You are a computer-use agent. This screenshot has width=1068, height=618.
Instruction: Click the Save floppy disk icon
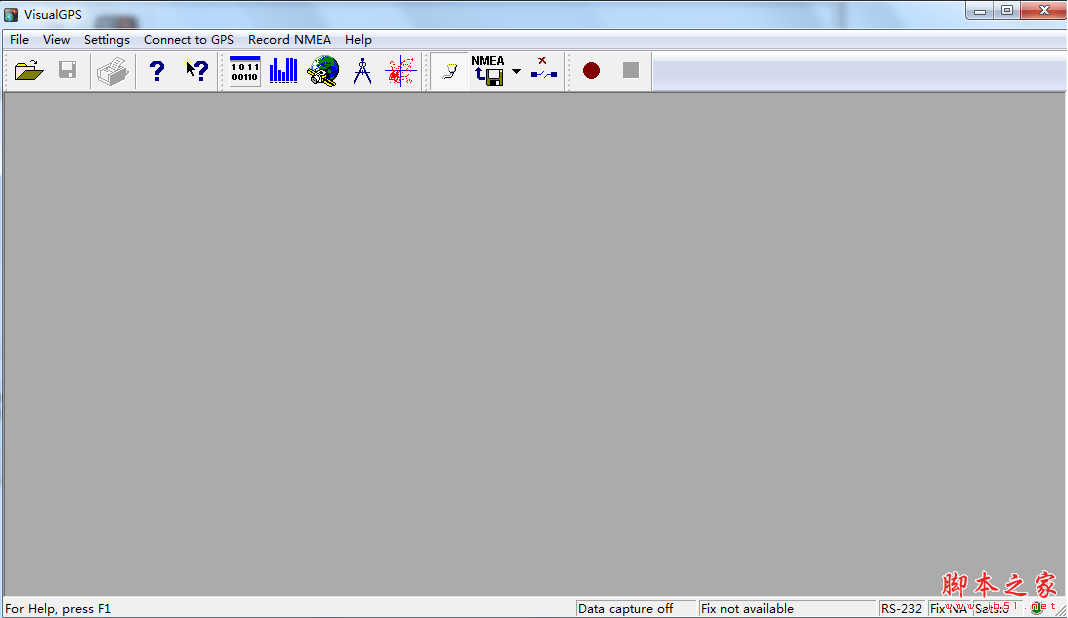(67, 70)
